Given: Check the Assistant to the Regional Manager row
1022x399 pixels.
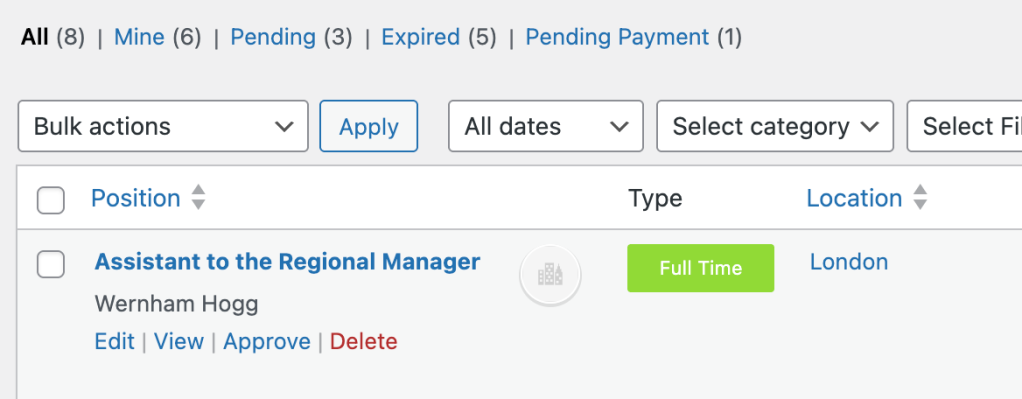Looking at the screenshot, I should (x=51, y=264).
